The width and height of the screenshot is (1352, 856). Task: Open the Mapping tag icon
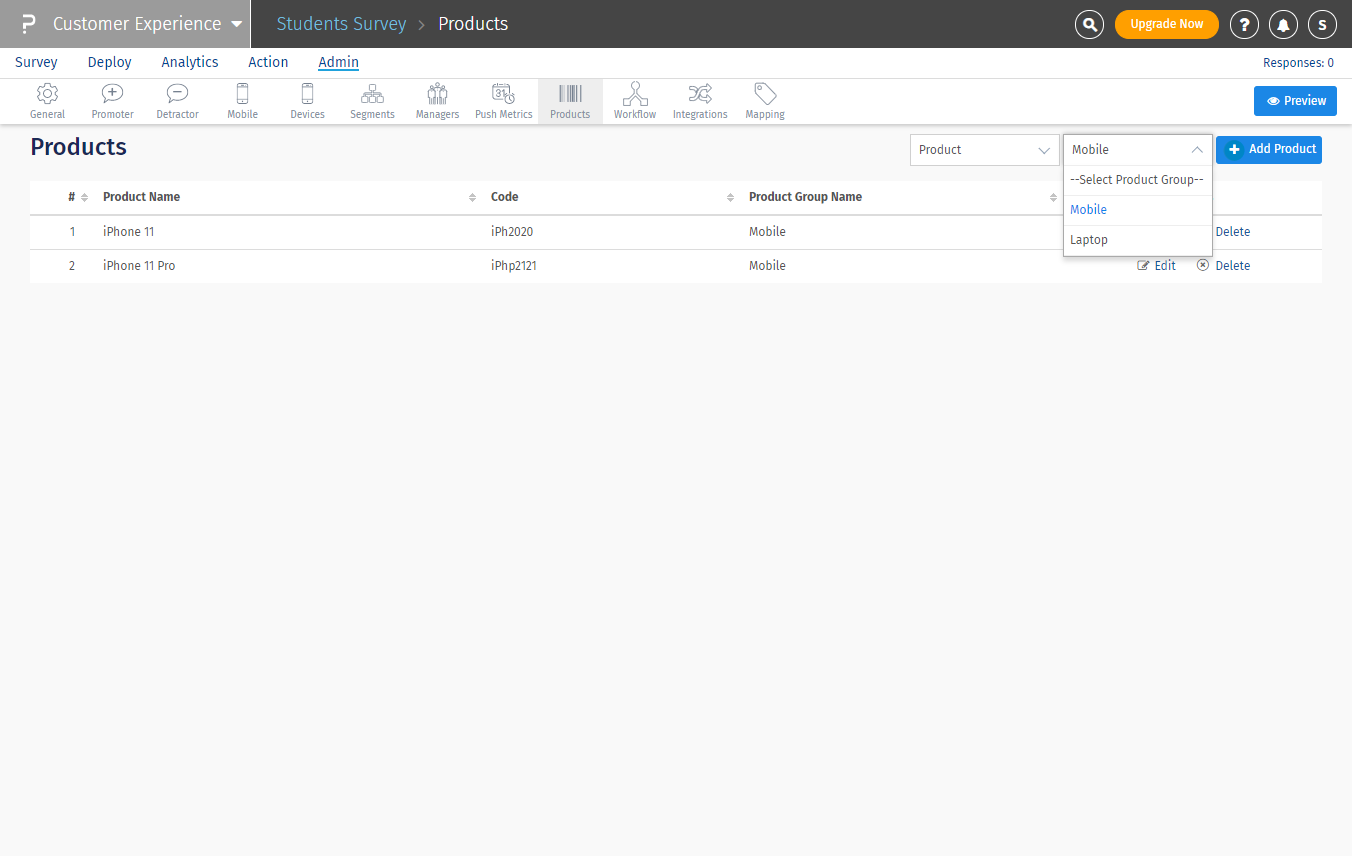click(x=765, y=95)
